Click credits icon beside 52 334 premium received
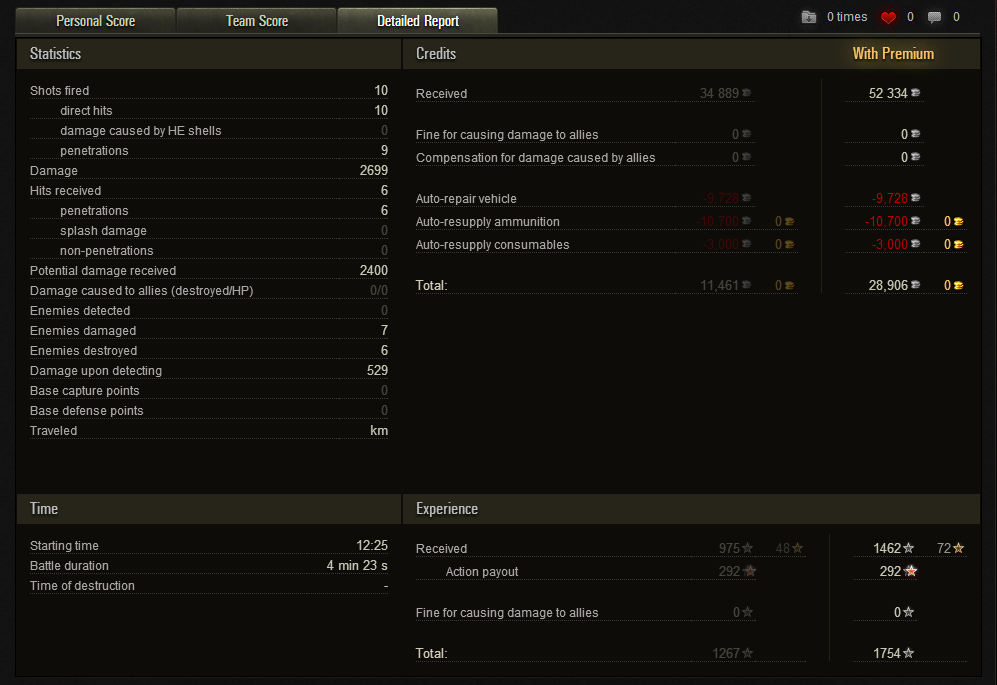The image size is (997, 685). tap(916, 94)
